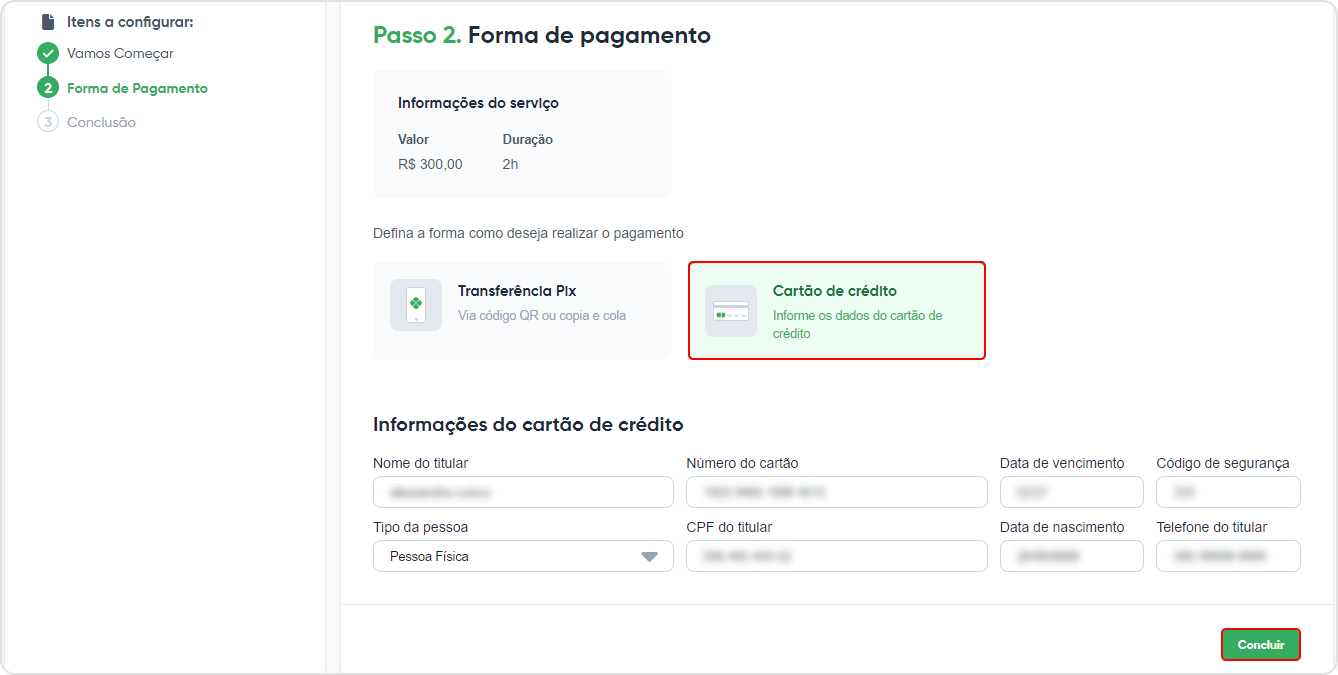Jump to the Conclusão step

[101, 122]
